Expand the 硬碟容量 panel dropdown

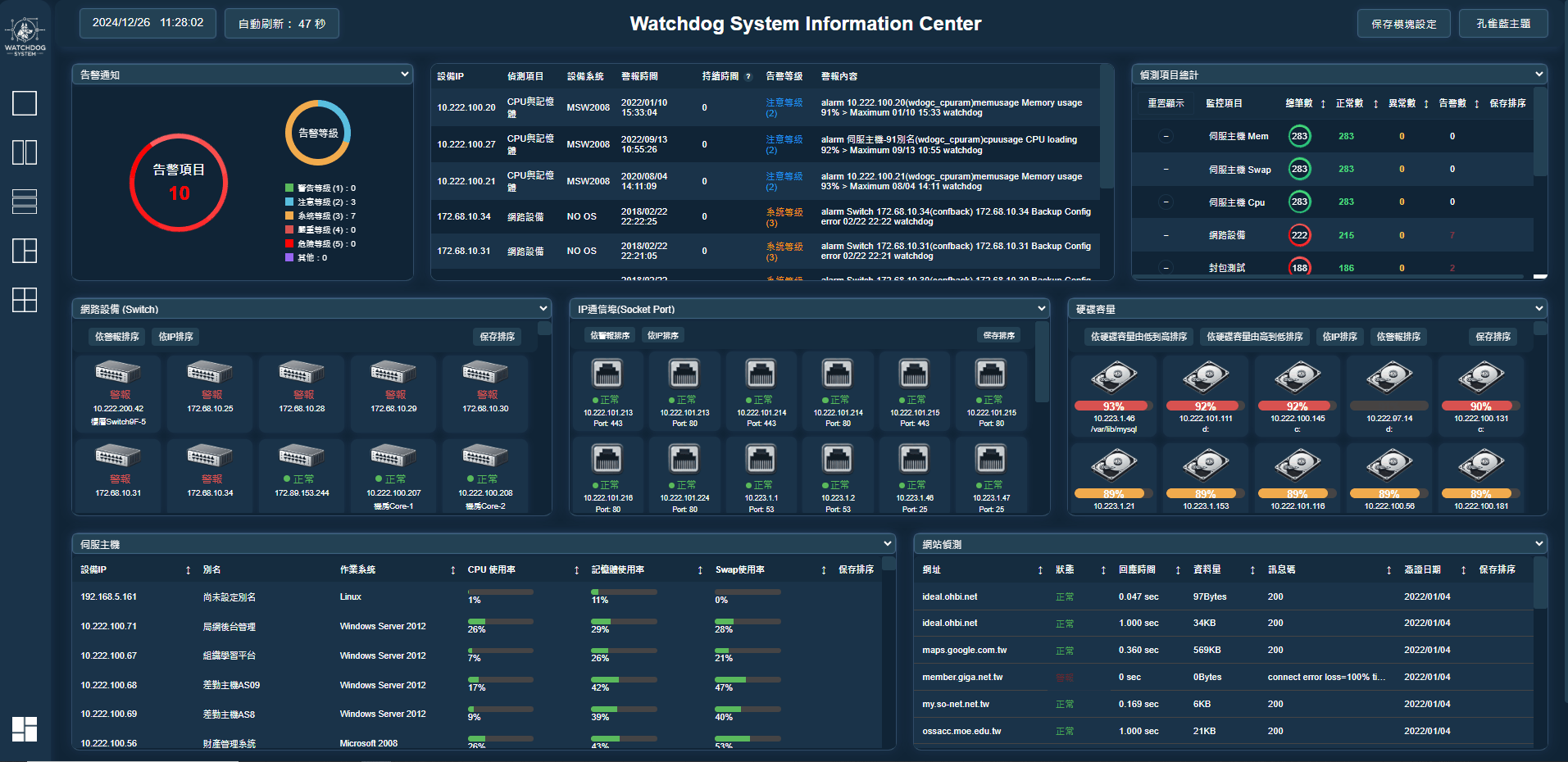[1538, 309]
